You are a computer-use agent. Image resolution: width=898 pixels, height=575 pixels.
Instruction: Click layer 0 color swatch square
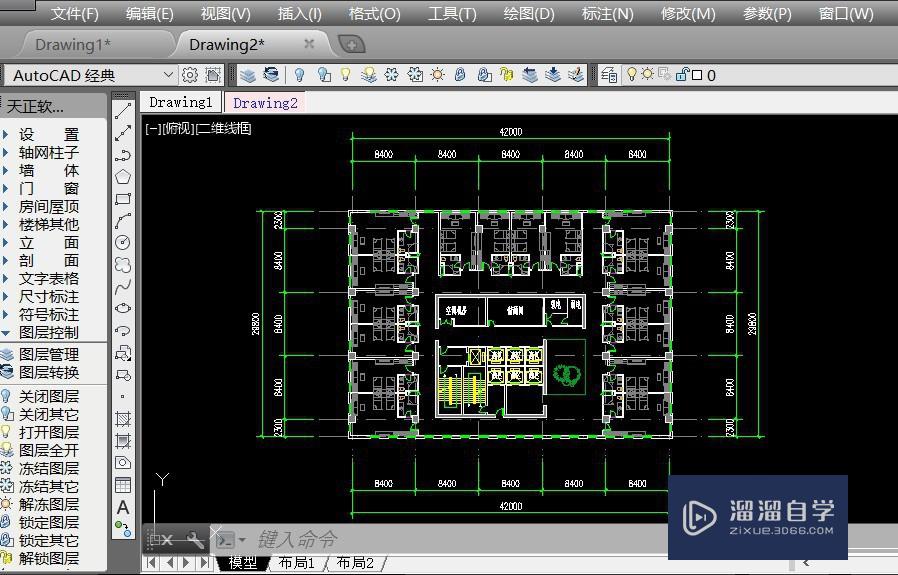(697, 75)
